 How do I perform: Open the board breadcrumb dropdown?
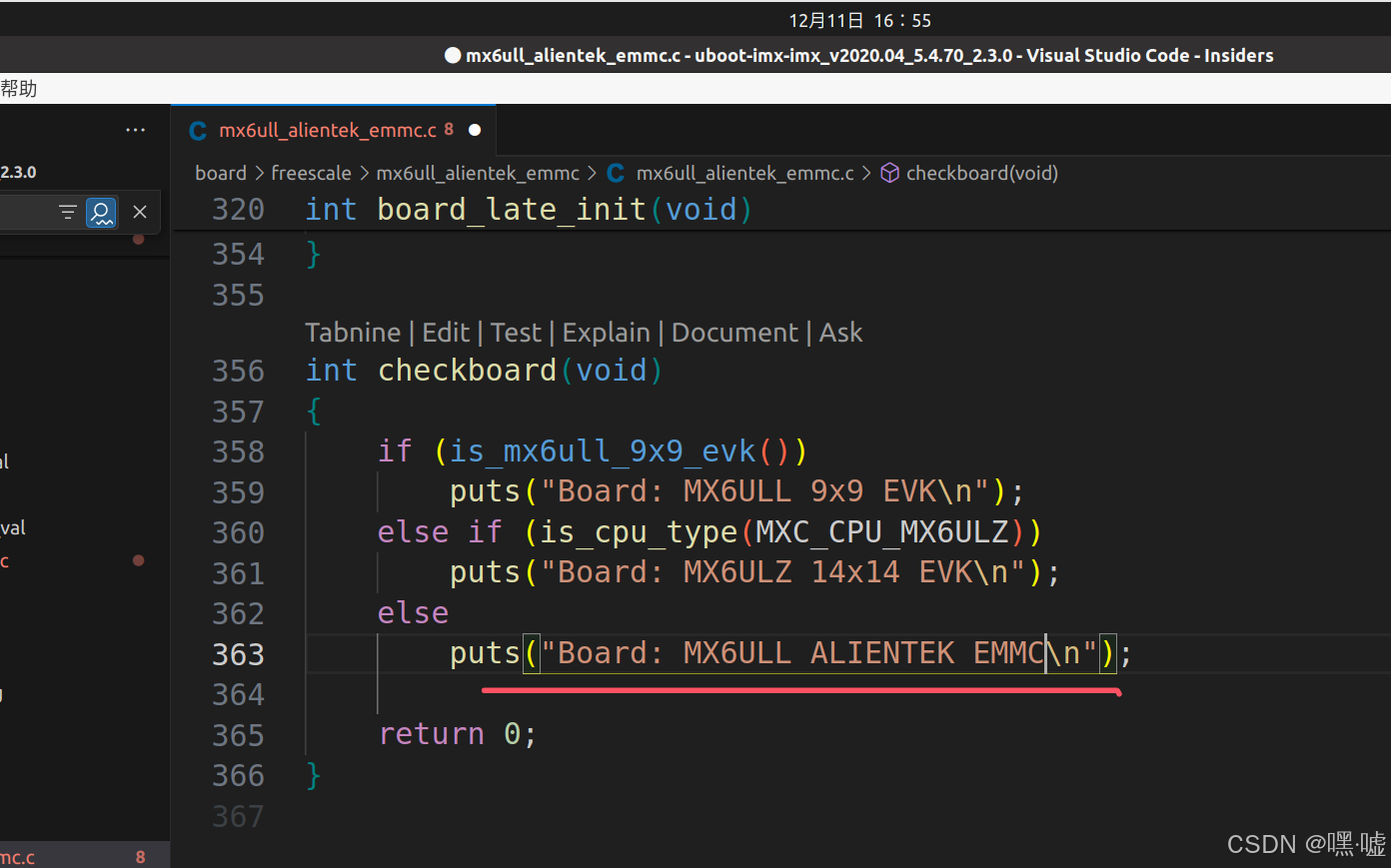pyautogui.click(x=221, y=172)
